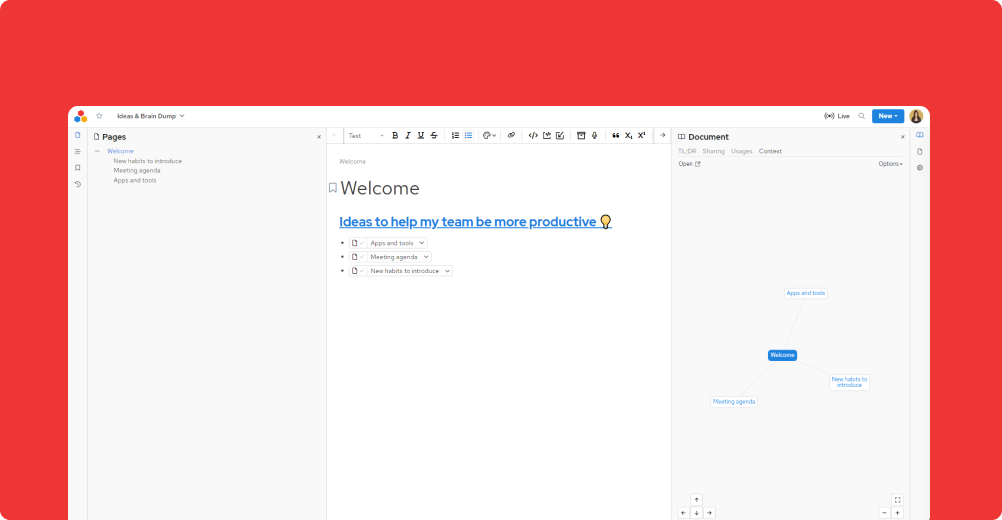The height and width of the screenshot is (520, 1002).
Task: Click the search magnifier icon
Action: (x=861, y=116)
